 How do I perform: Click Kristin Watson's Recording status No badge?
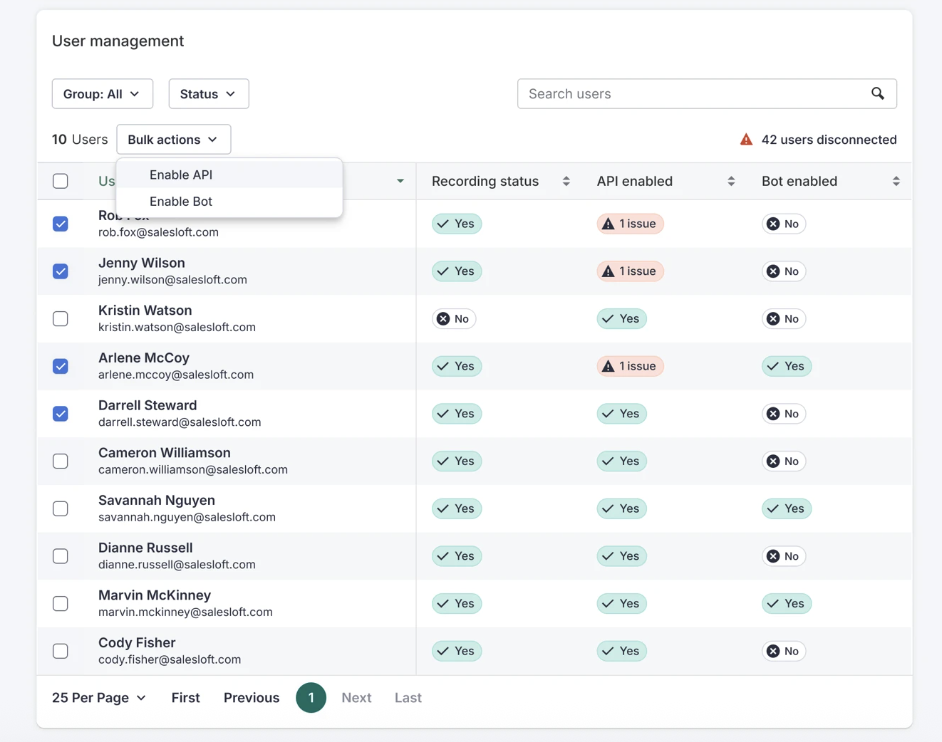pyautogui.click(x=454, y=318)
